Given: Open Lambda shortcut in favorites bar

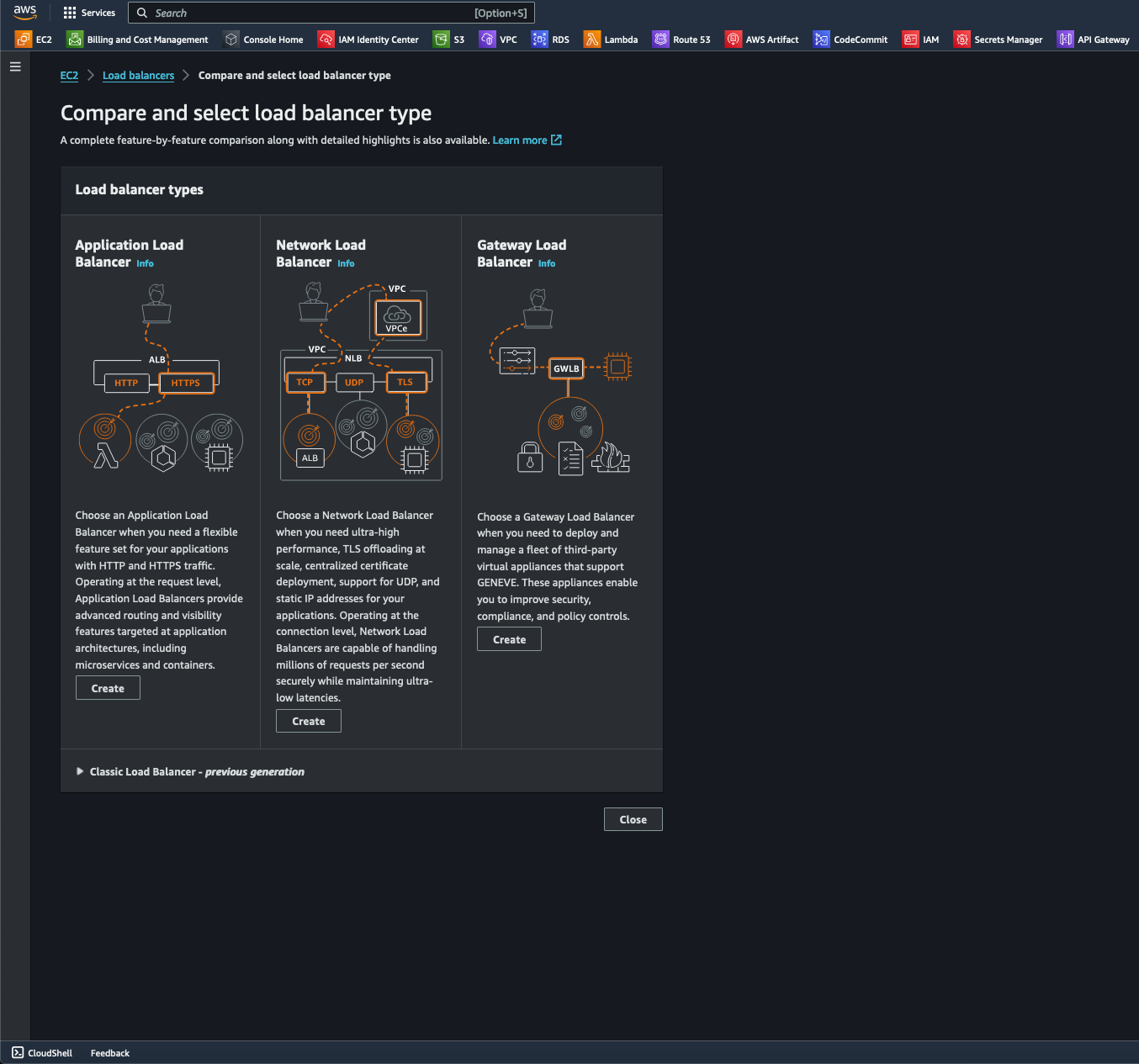Looking at the screenshot, I should click(611, 40).
